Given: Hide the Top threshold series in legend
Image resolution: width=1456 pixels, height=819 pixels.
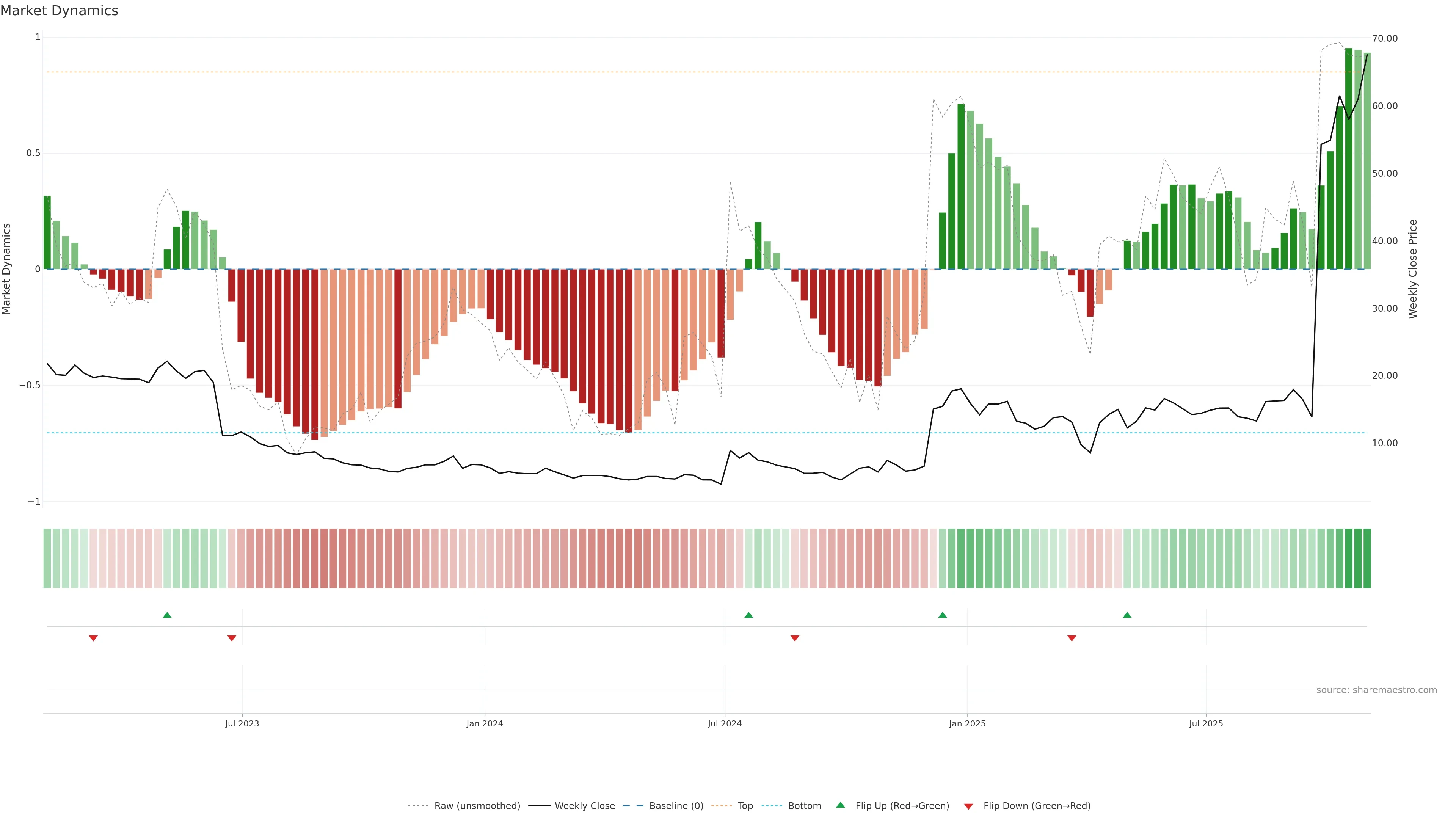Looking at the screenshot, I should (x=745, y=806).
